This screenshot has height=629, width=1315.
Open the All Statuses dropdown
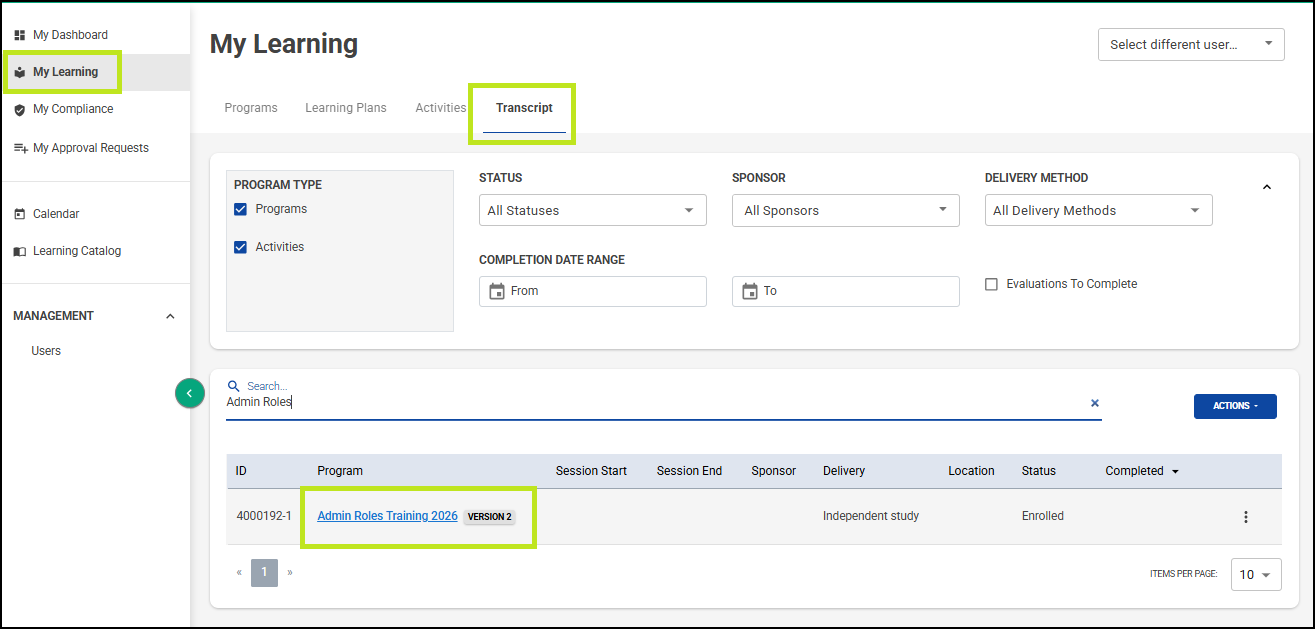pyautogui.click(x=592, y=210)
